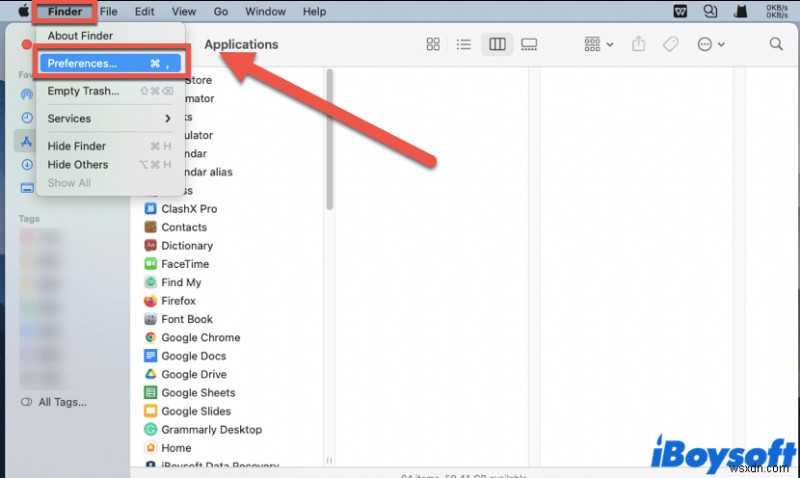Switch to list view

[463, 44]
